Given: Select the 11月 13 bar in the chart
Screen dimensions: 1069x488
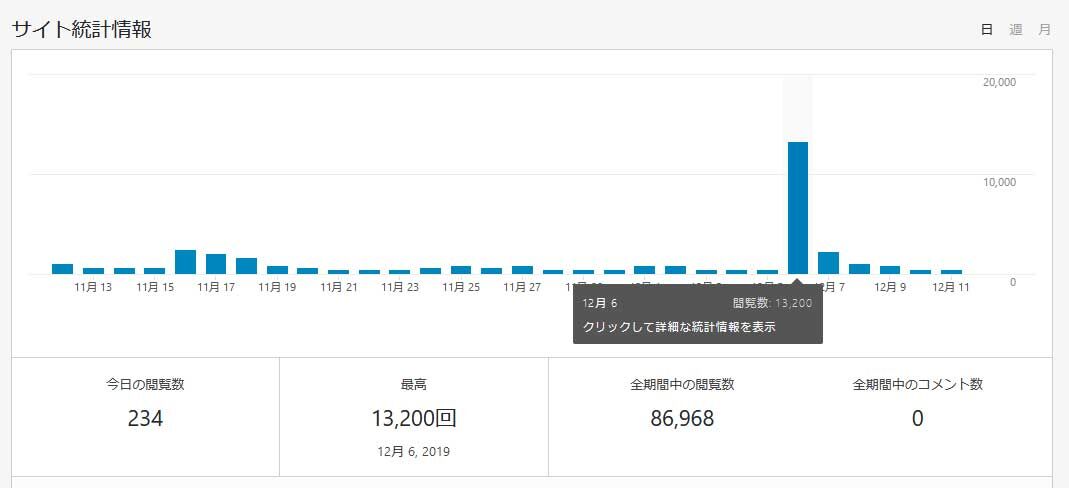Looking at the screenshot, I should 93,271.
